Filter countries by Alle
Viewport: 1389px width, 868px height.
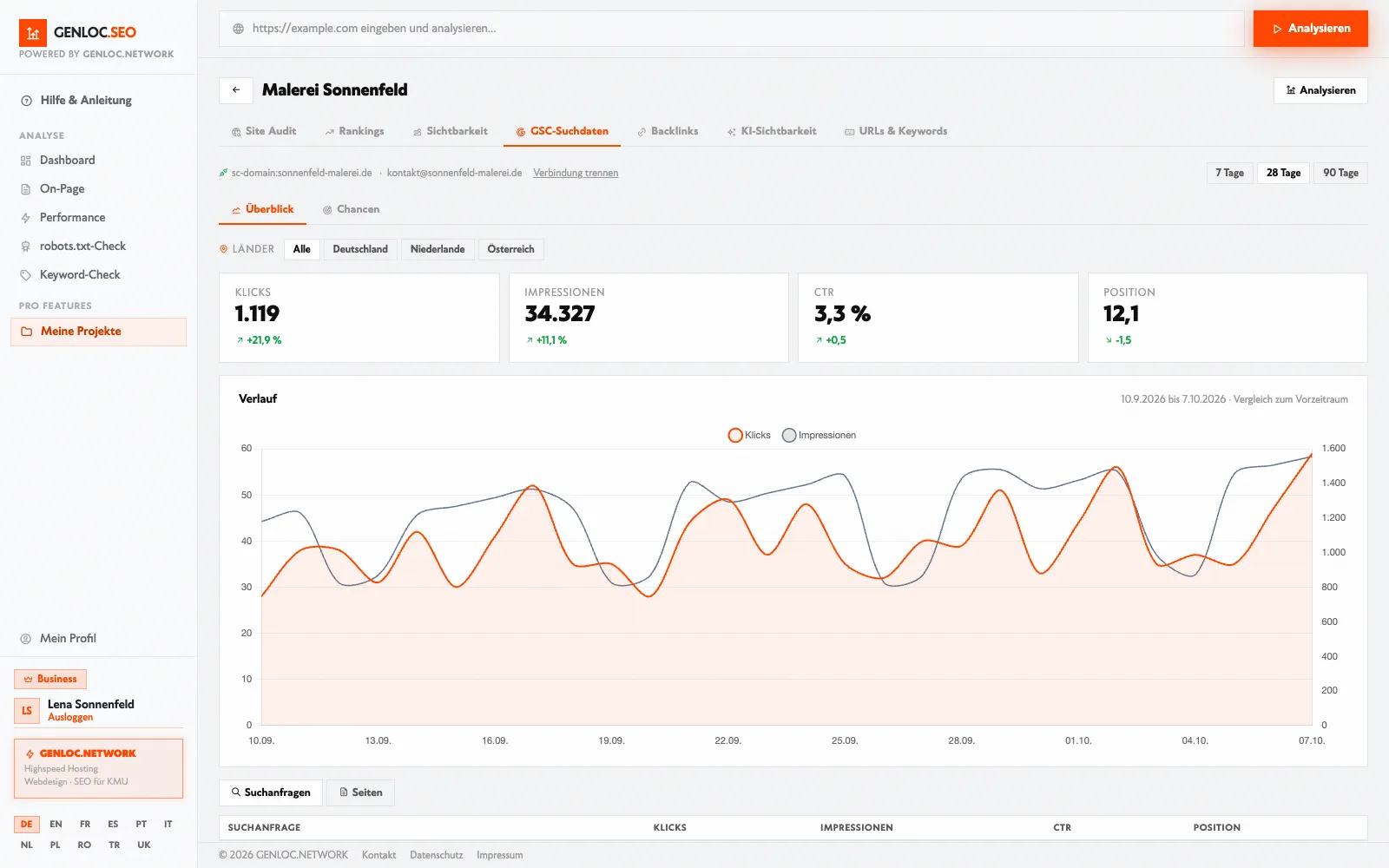[x=301, y=250]
